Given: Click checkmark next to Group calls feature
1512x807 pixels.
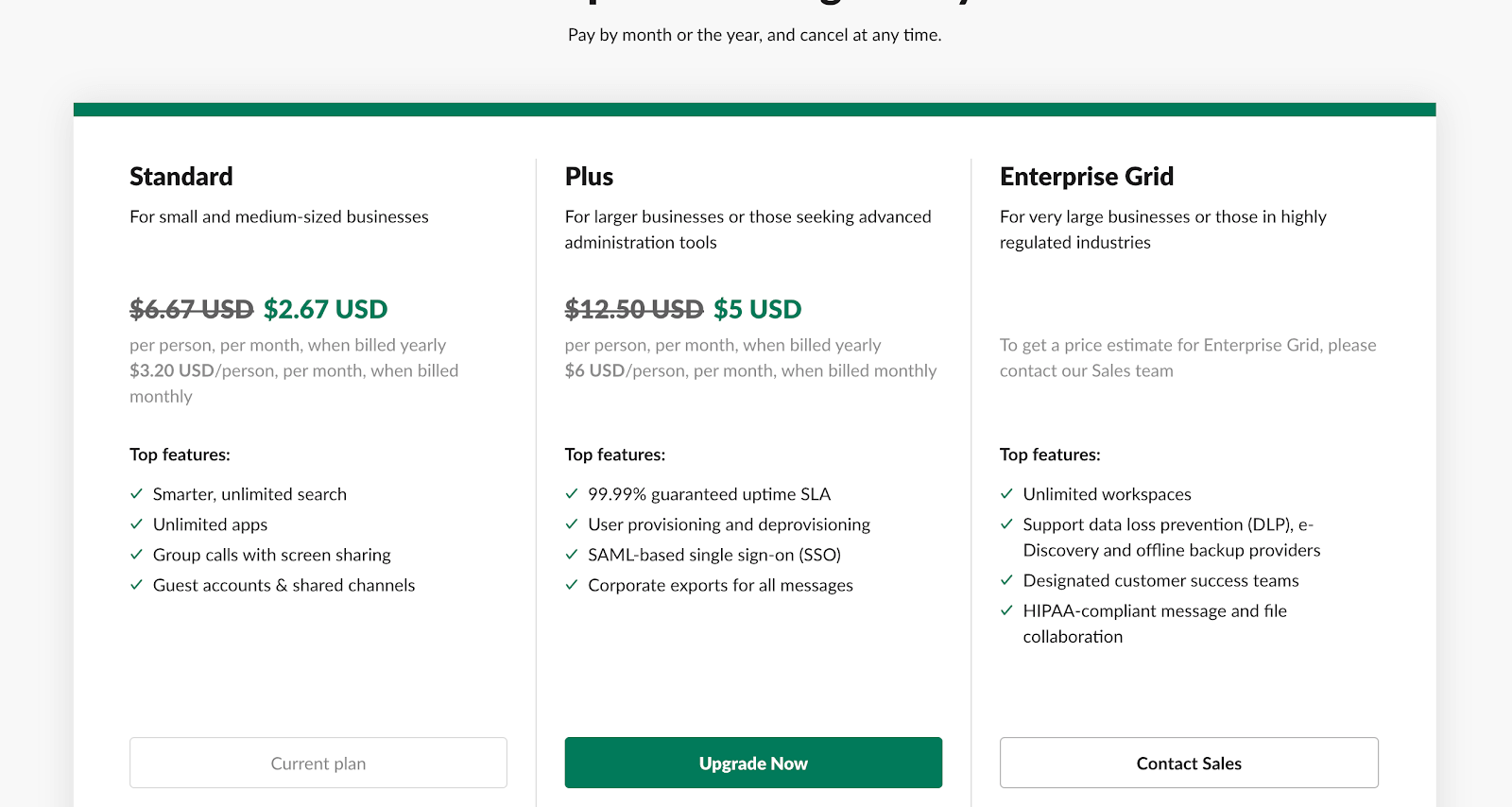Looking at the screenshot, I should (136, 555).
